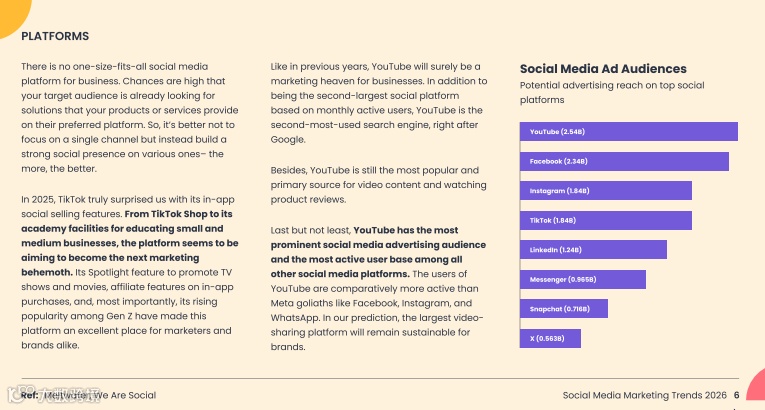Screen dimensions: 765x410
Task: Click the paragraph starting 'There is no one-size-fits-all'
Action: tap(130, 118)
